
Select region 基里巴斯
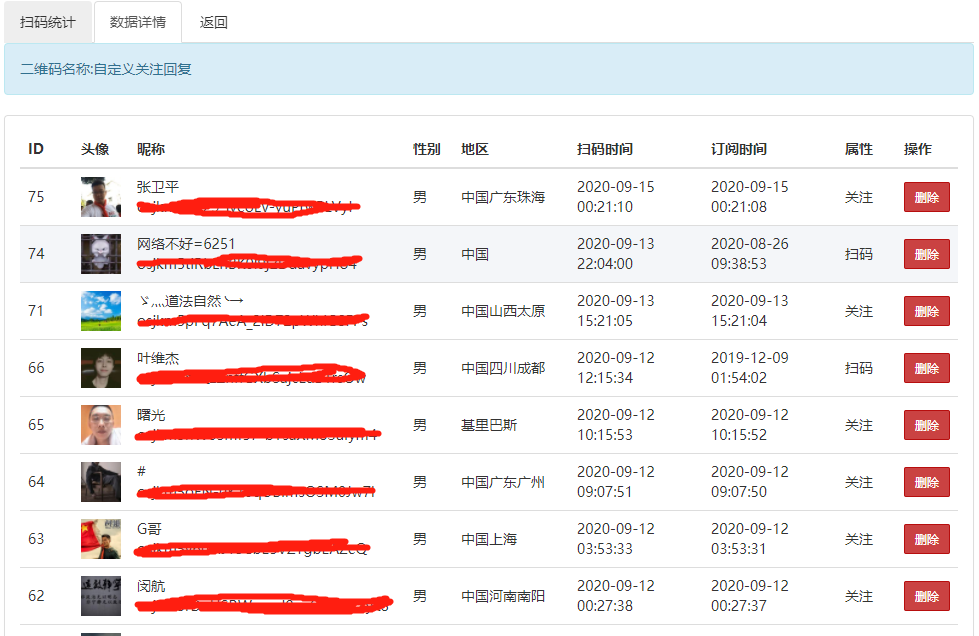click(x=489, y=425)
